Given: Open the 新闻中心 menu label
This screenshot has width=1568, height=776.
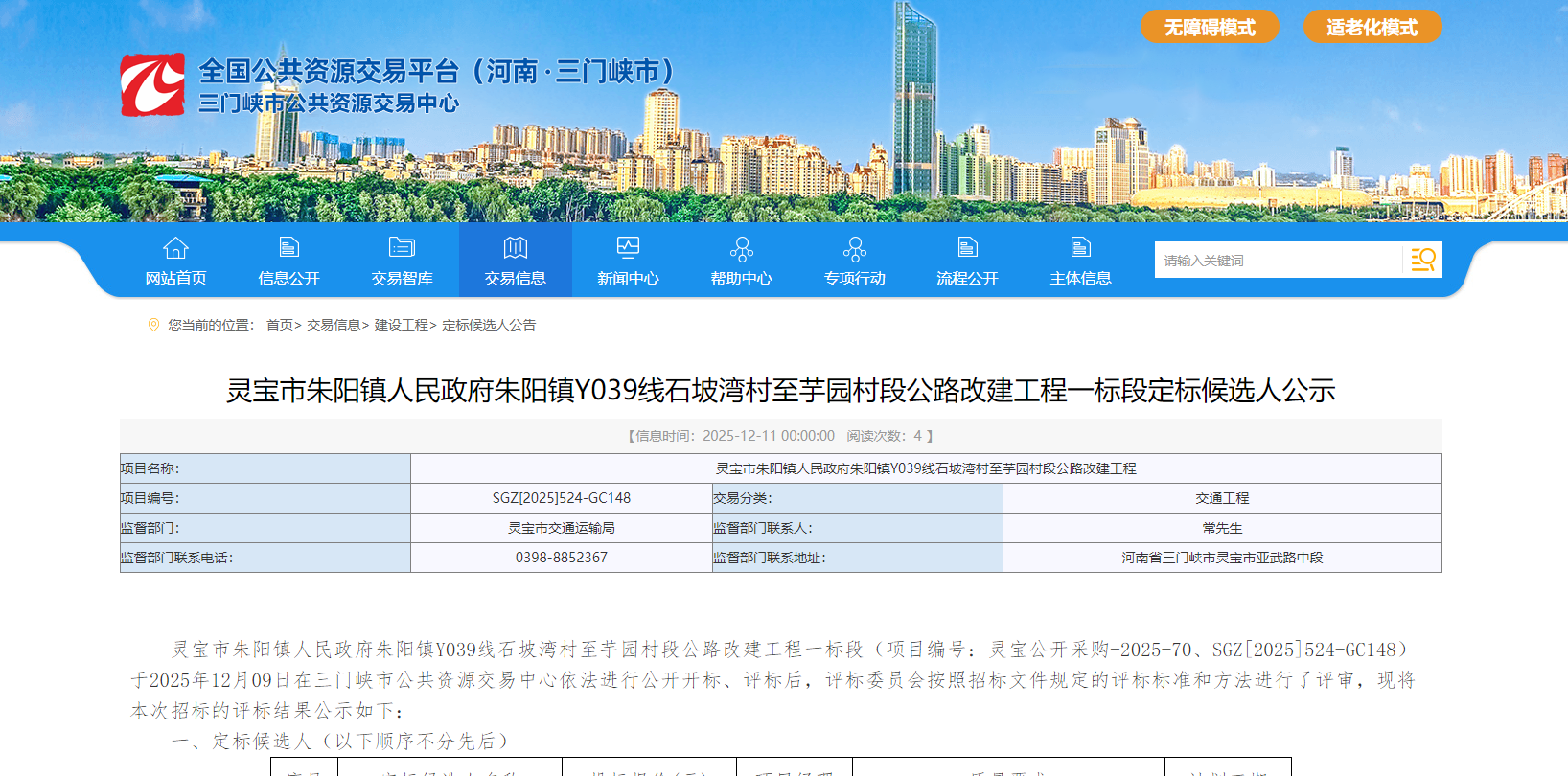Looking at the screenshot, I should coord(628,279).
